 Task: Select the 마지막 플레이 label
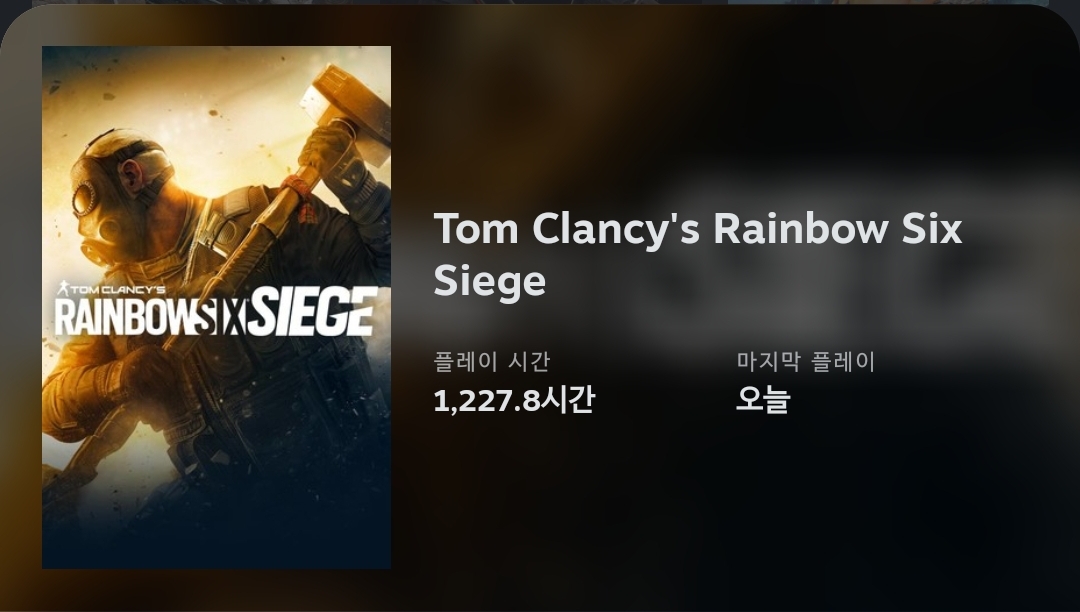(805, 361)
